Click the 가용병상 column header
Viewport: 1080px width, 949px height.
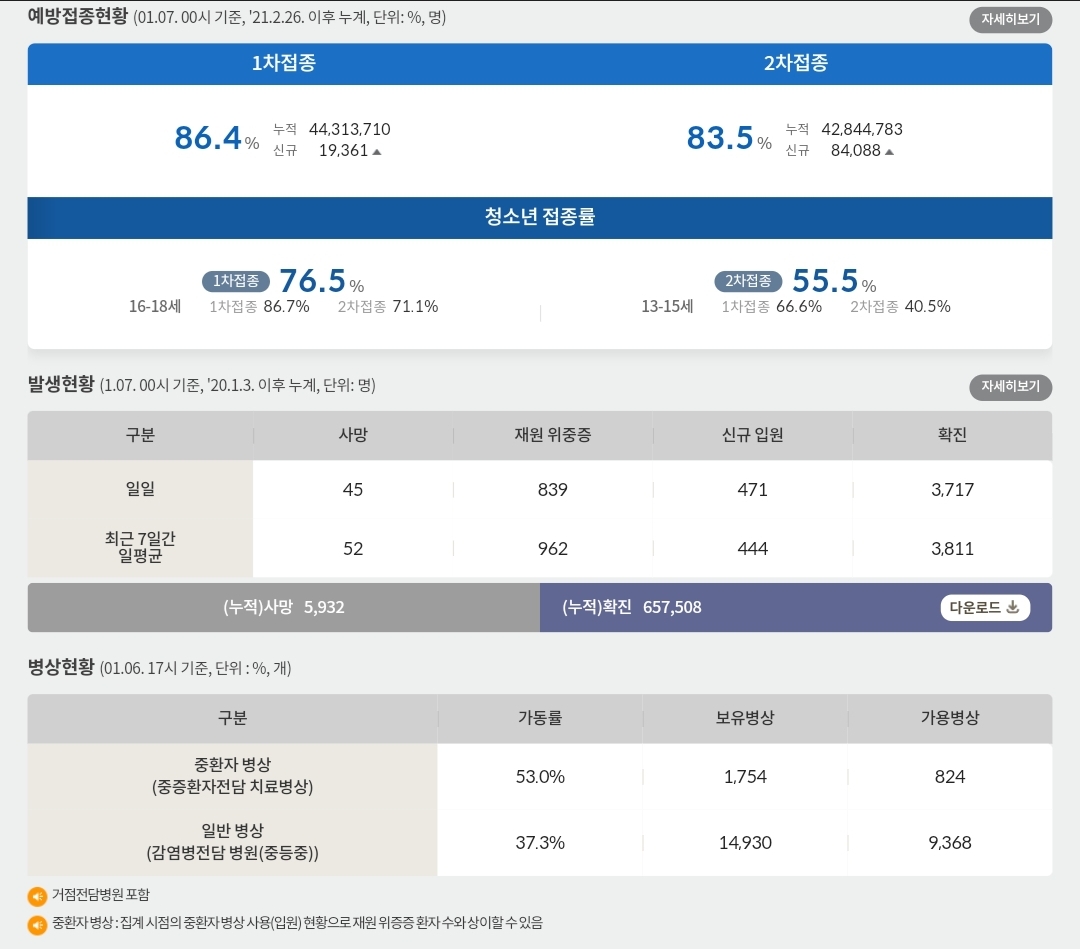click(950, 718)
